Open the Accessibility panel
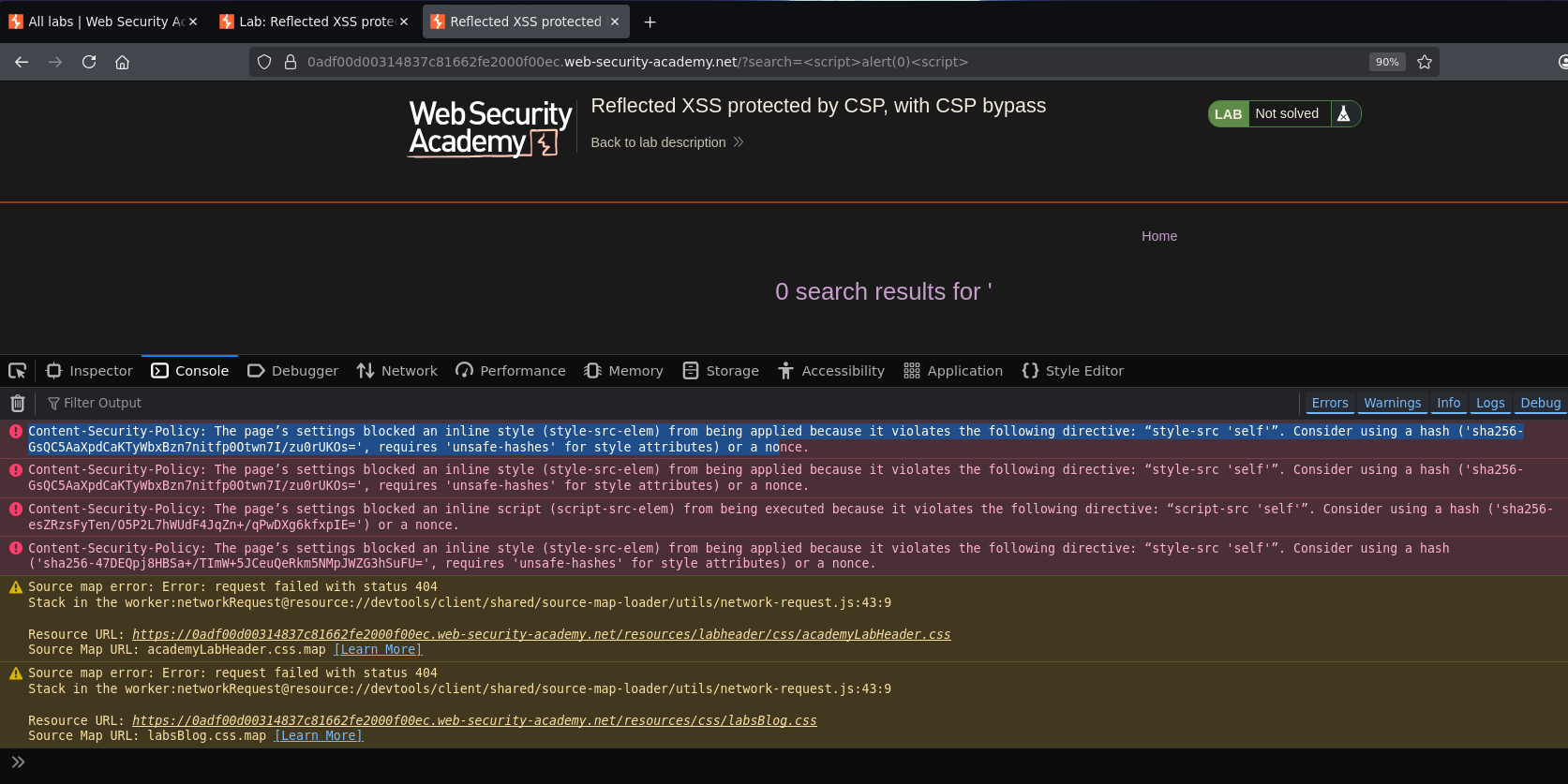This screenshot has width=1568, height=784. (831, 371)
